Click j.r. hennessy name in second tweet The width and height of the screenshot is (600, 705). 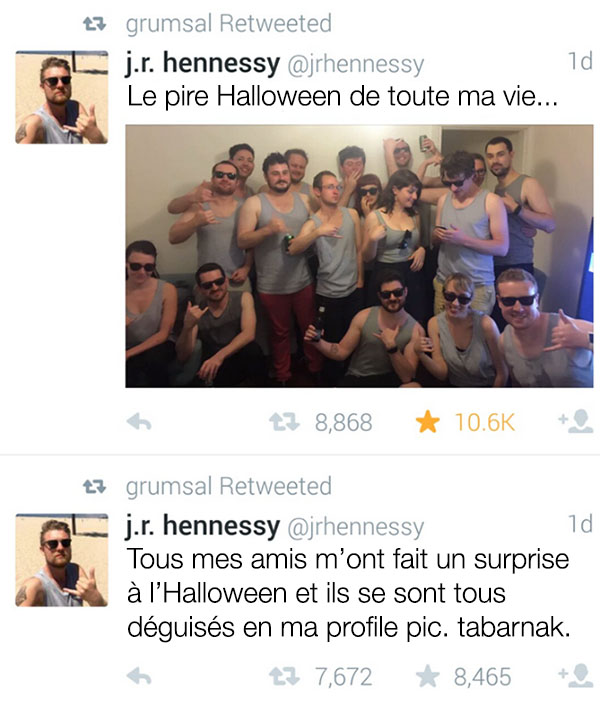point(203,526)
